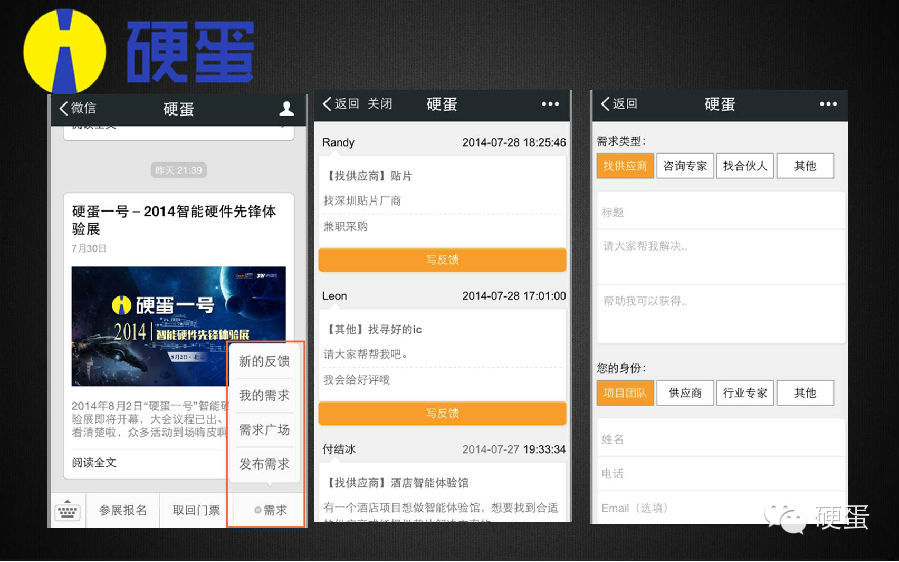This screenshot has height=562, width=899.
Task: Focus the 请大家帮我解决 text area
Action: [x=721, y=257]
